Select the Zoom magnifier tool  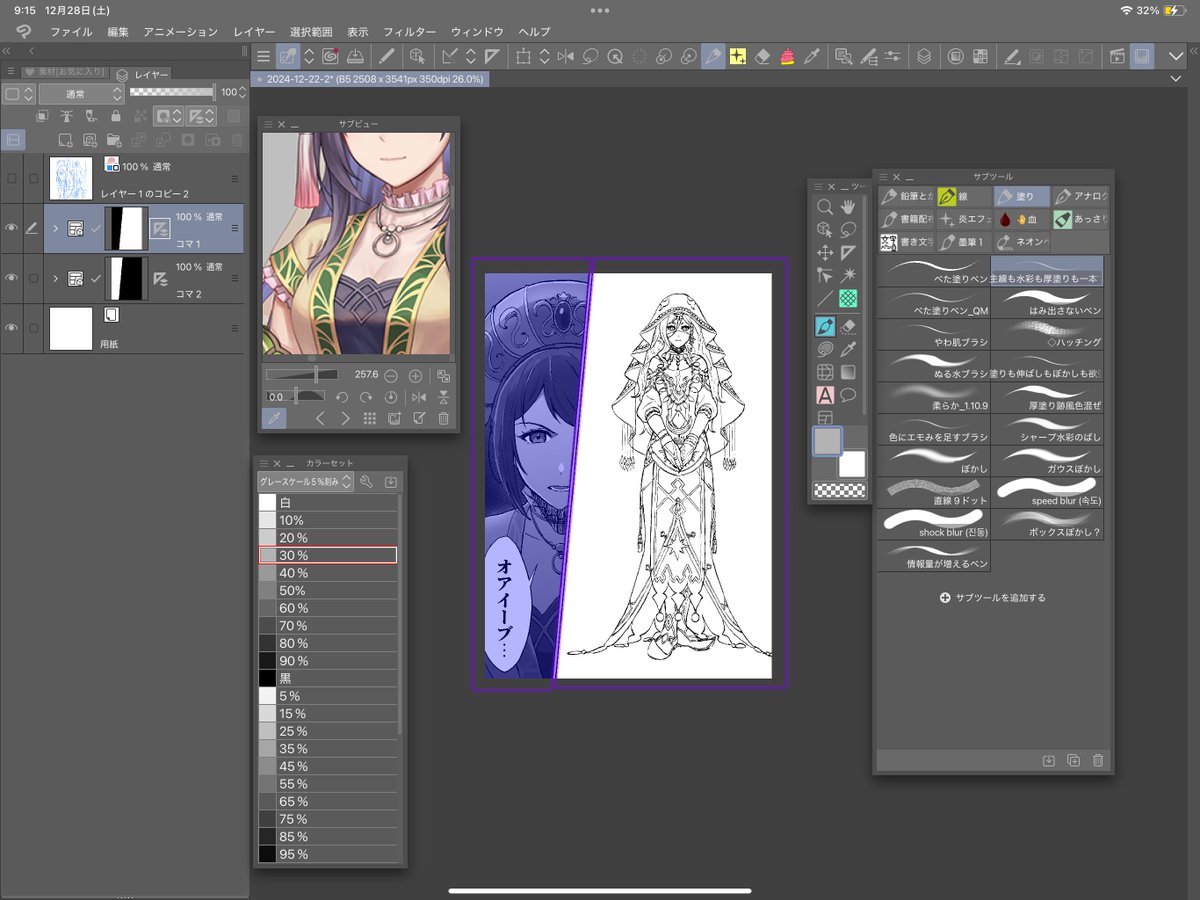(x=825, y=207)
